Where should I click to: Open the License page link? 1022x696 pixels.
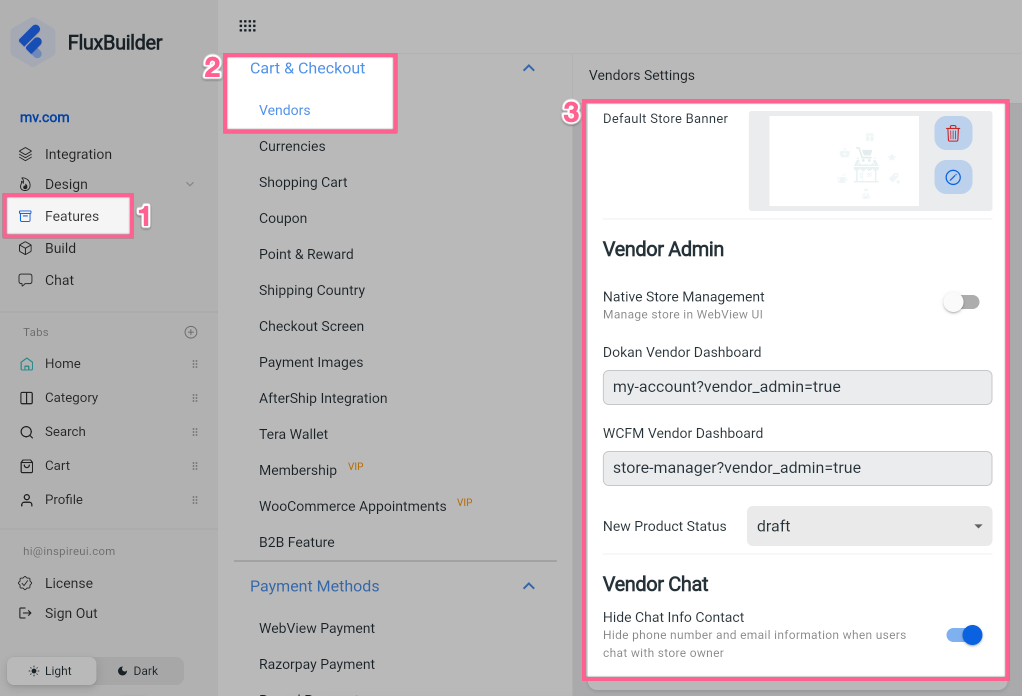[x=68, y=583]
